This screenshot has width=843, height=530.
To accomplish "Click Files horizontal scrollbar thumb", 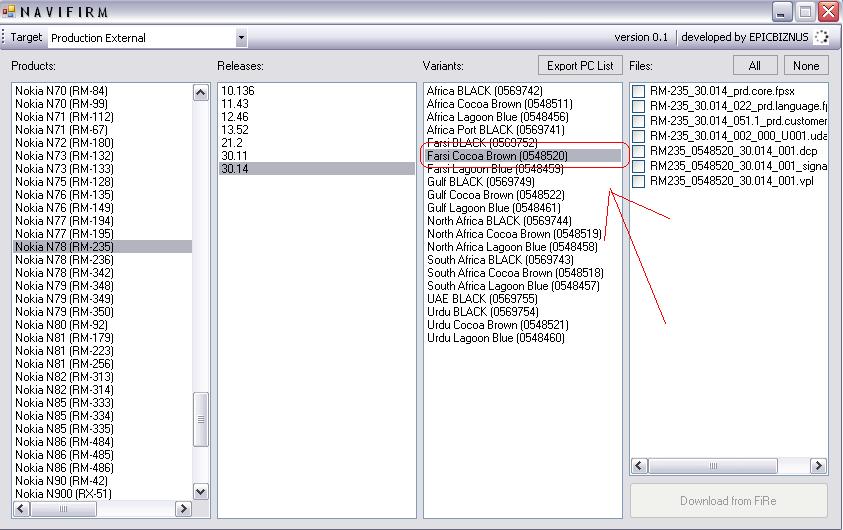I will point(713,465).
